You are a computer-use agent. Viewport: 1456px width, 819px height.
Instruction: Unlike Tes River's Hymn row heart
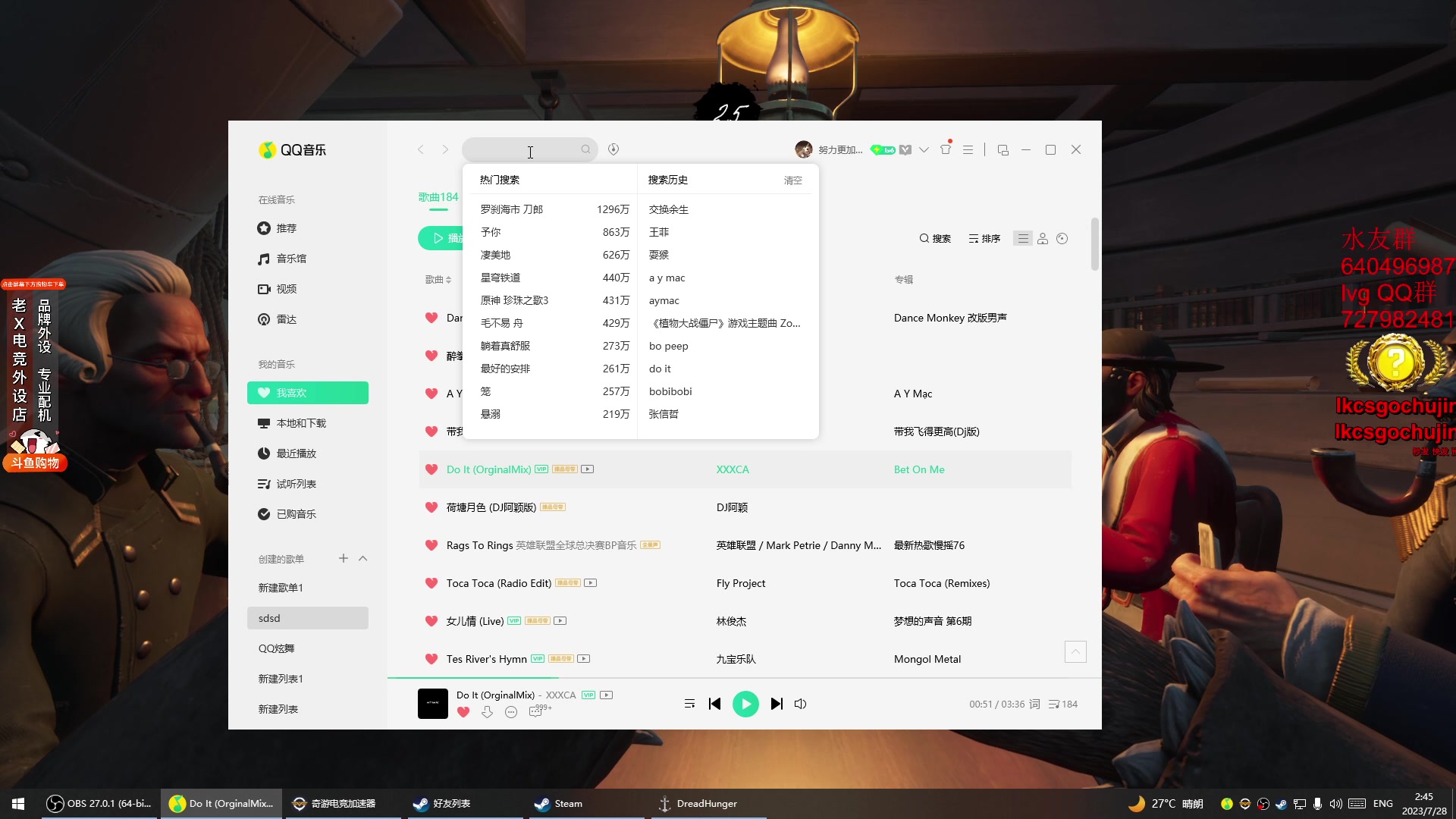(431, 659)
